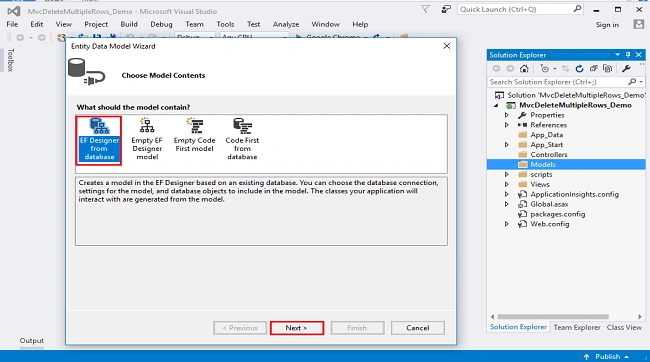The height and width of the screenshot is (362, 650).
Task: Open the Test menu
Action: click(254, 24)
